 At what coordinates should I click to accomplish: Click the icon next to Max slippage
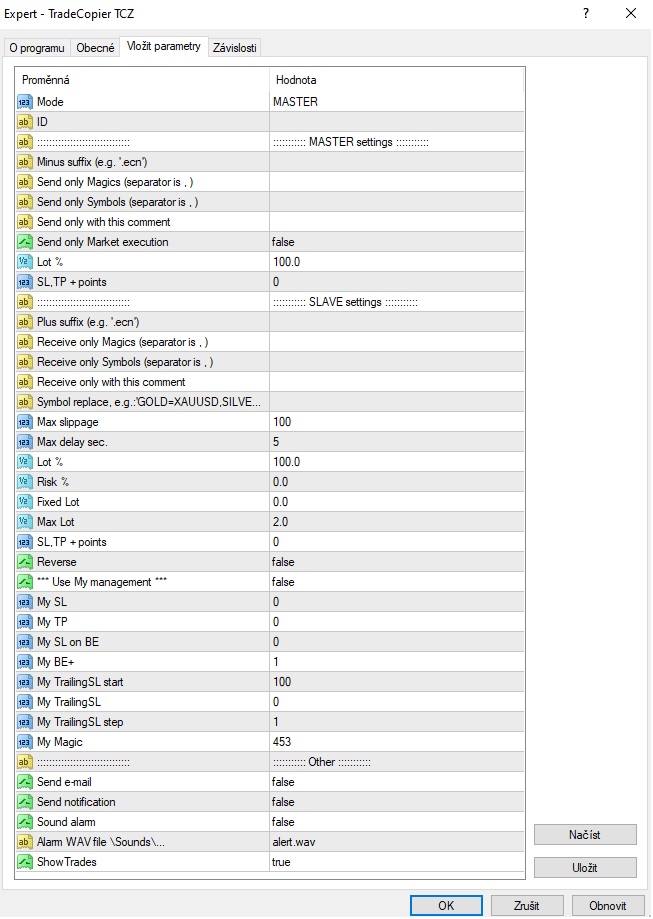(25, 422)
